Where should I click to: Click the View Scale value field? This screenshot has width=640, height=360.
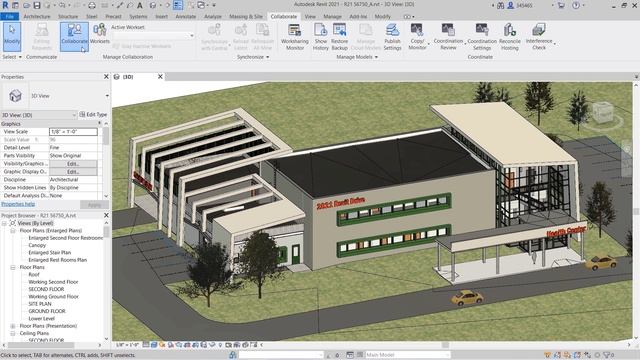point(73,132)
